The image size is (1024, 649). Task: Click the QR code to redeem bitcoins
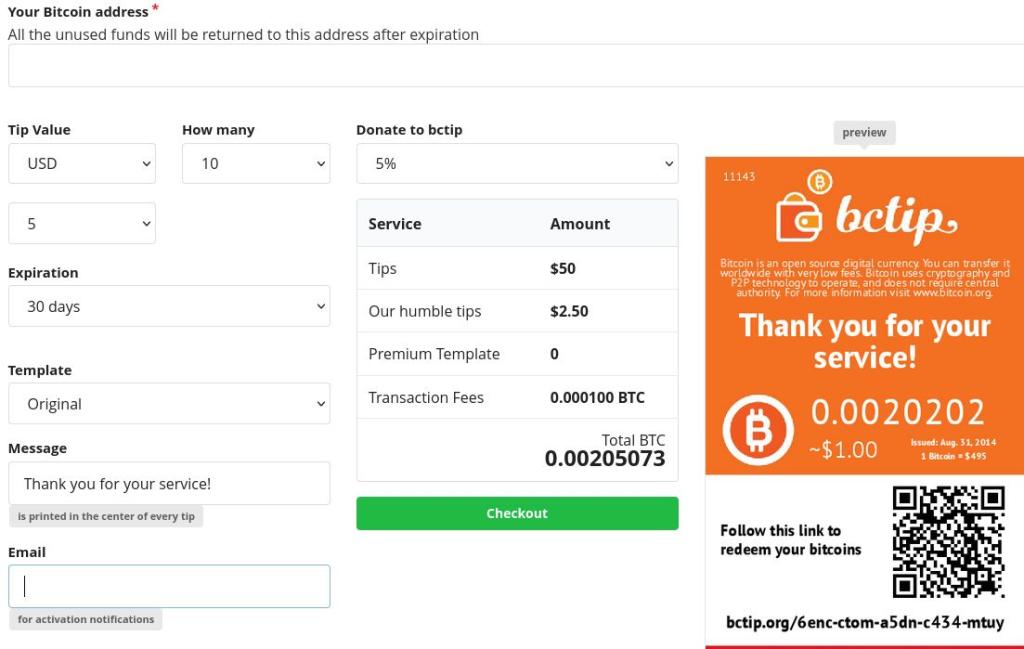(948, 539)
